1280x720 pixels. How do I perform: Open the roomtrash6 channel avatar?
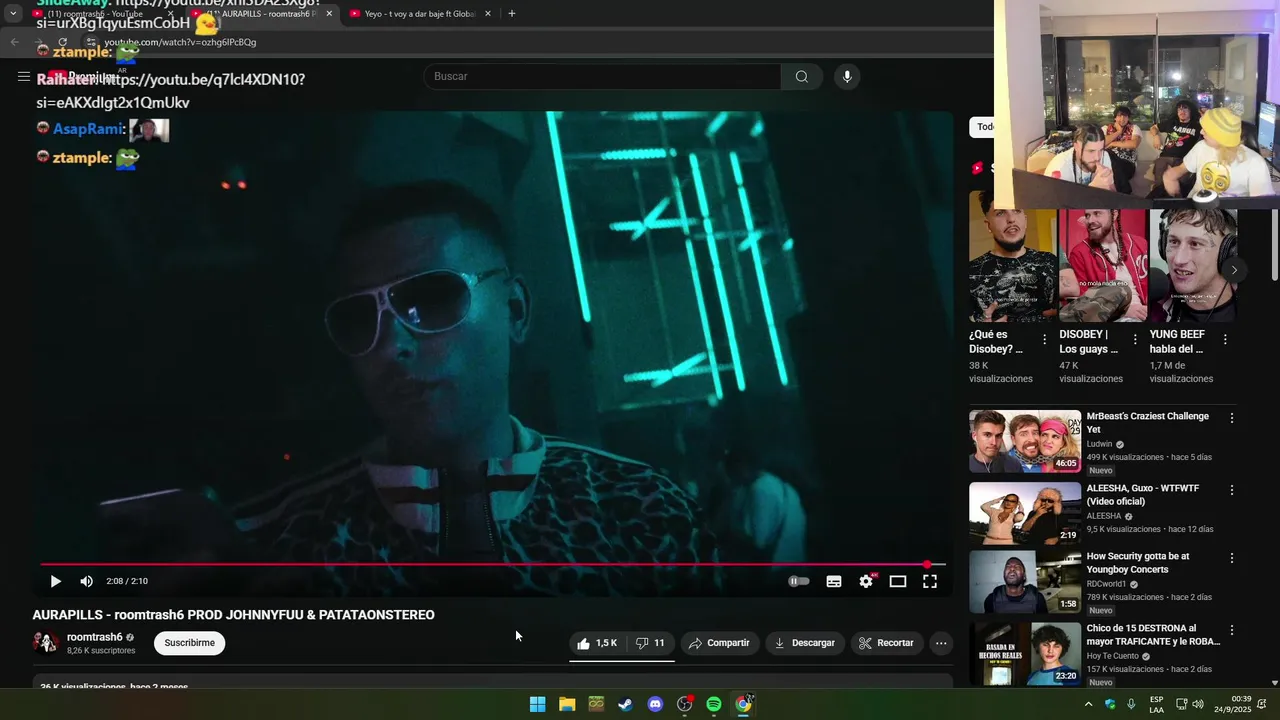[x=46, y=643]
